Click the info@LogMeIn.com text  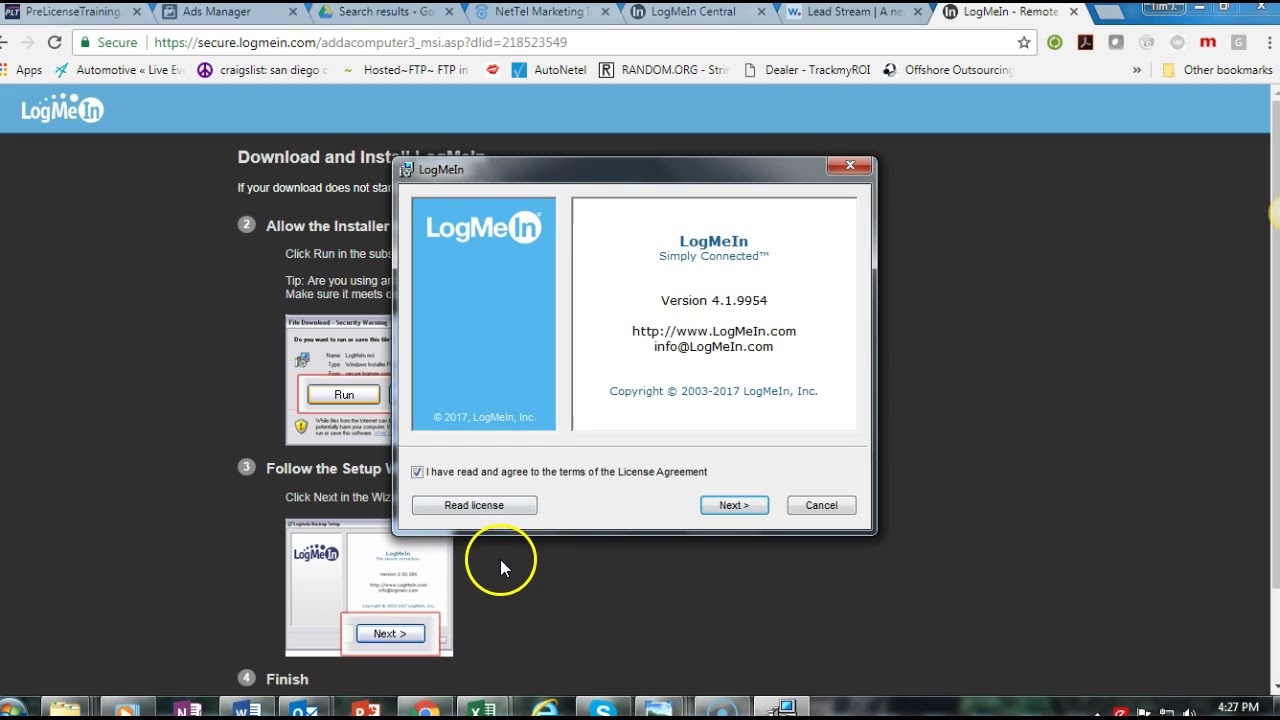click(713, 347)
